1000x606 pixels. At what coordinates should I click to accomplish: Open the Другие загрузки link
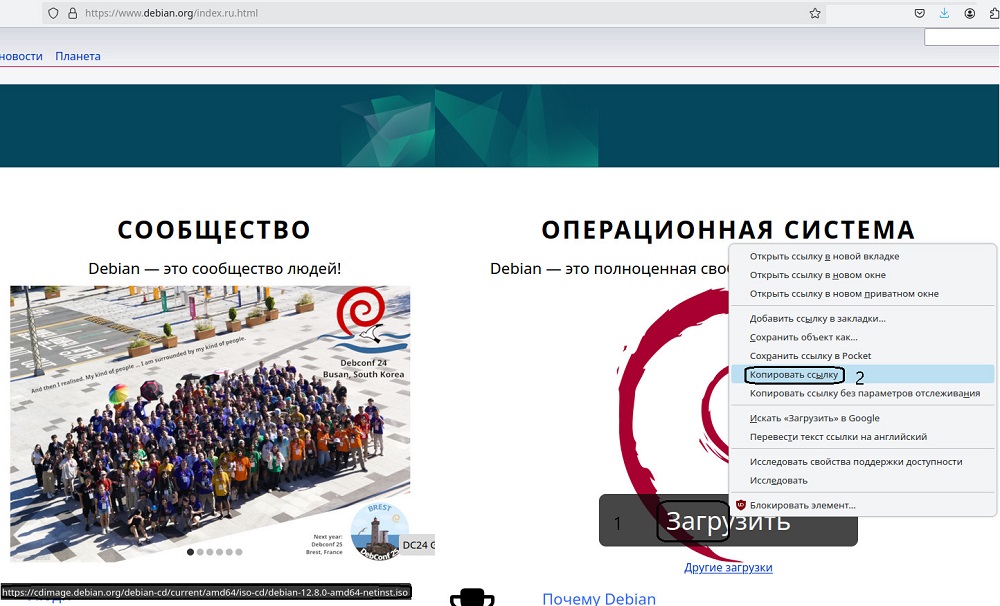click(728, 567)
